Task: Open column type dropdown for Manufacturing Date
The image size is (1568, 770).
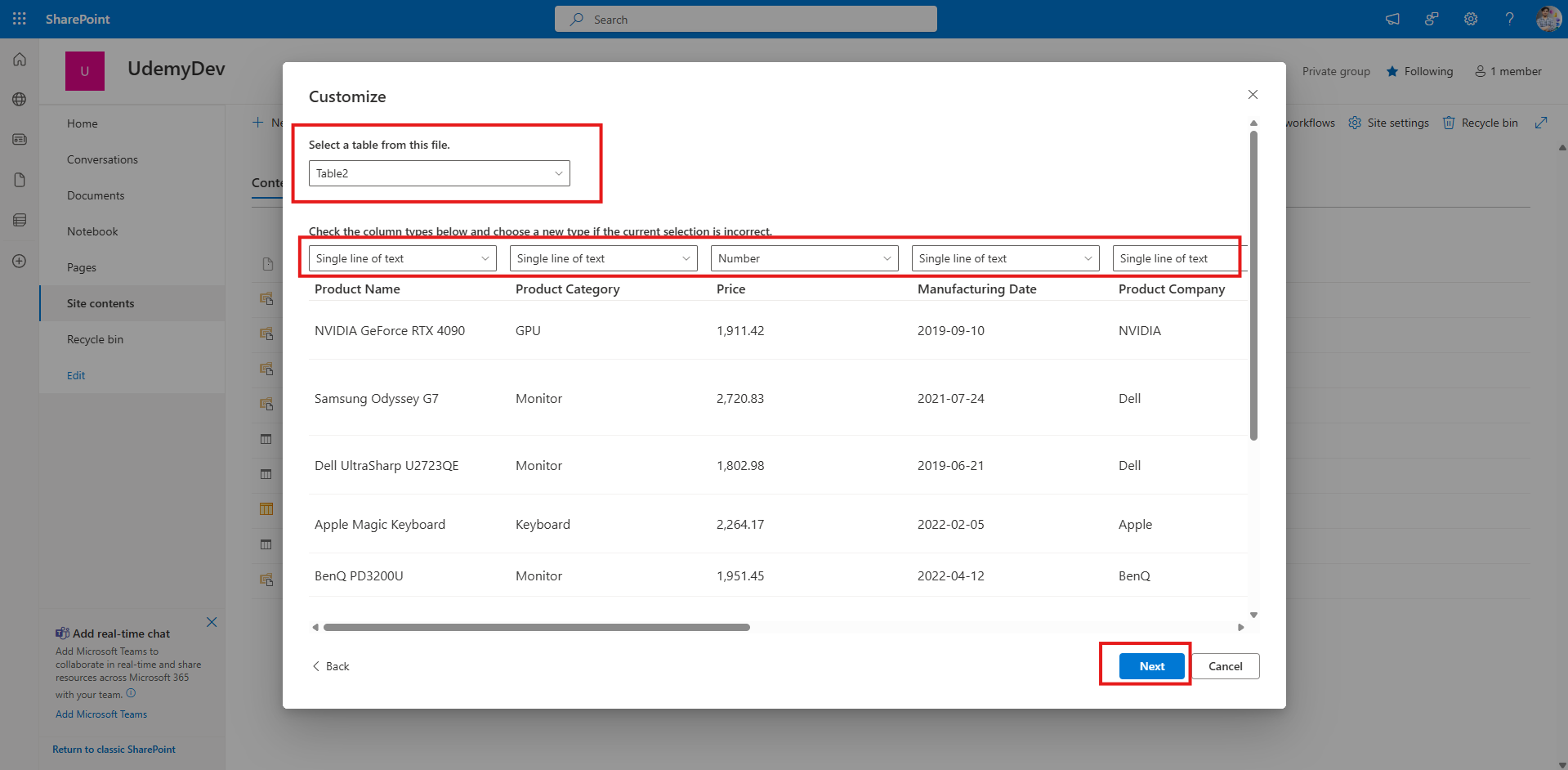Action: pyautogui.click(x=1006, y=258)
